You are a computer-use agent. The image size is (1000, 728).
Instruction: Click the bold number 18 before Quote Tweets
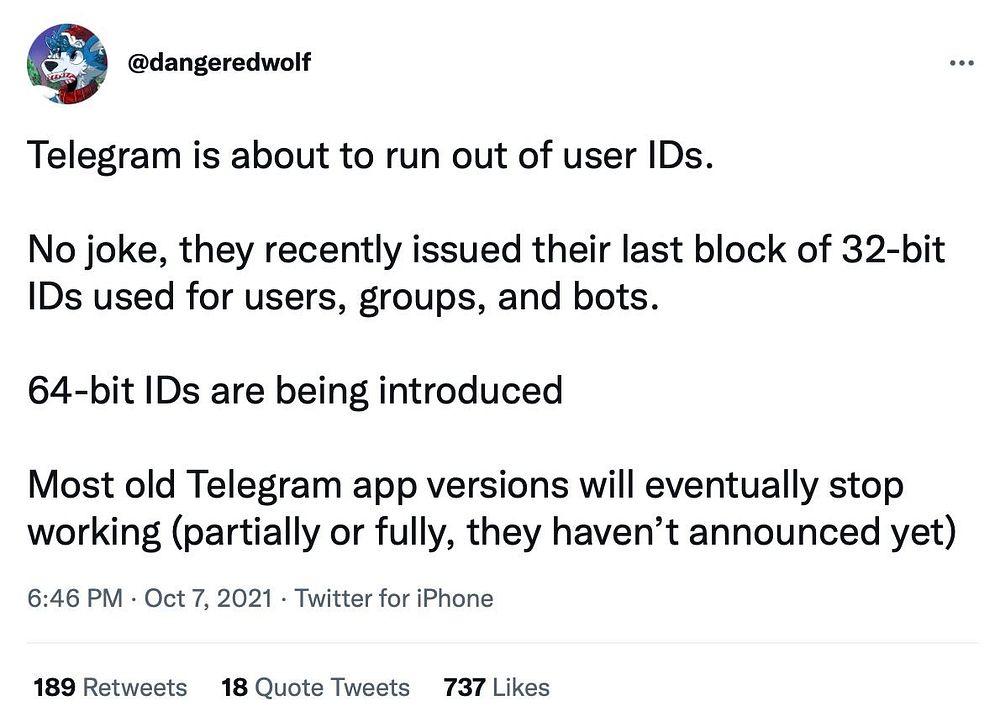click(x=234, y=688)
